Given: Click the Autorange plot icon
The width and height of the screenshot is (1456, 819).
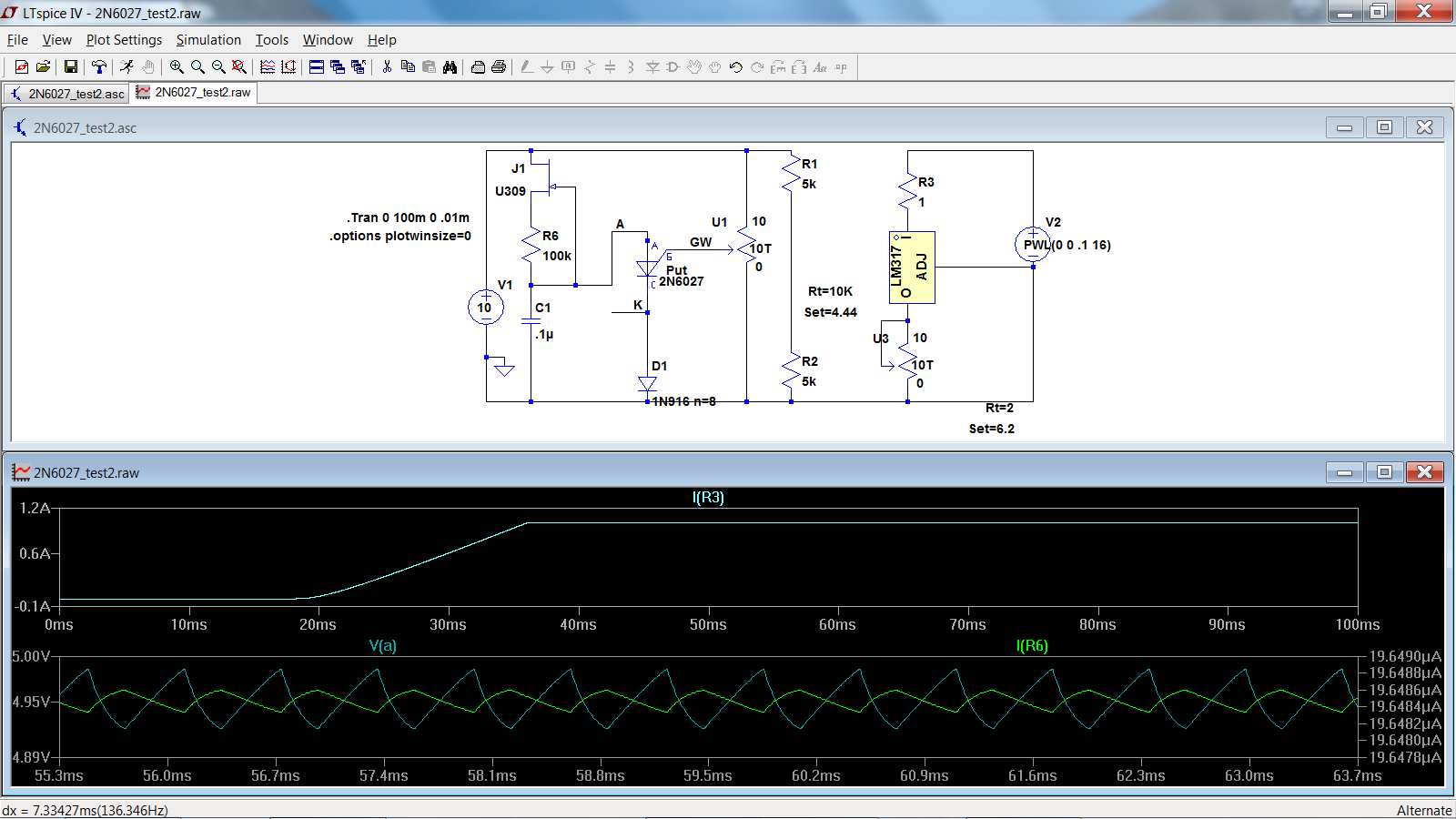Looking at the screenshot, I should (288, 67).
